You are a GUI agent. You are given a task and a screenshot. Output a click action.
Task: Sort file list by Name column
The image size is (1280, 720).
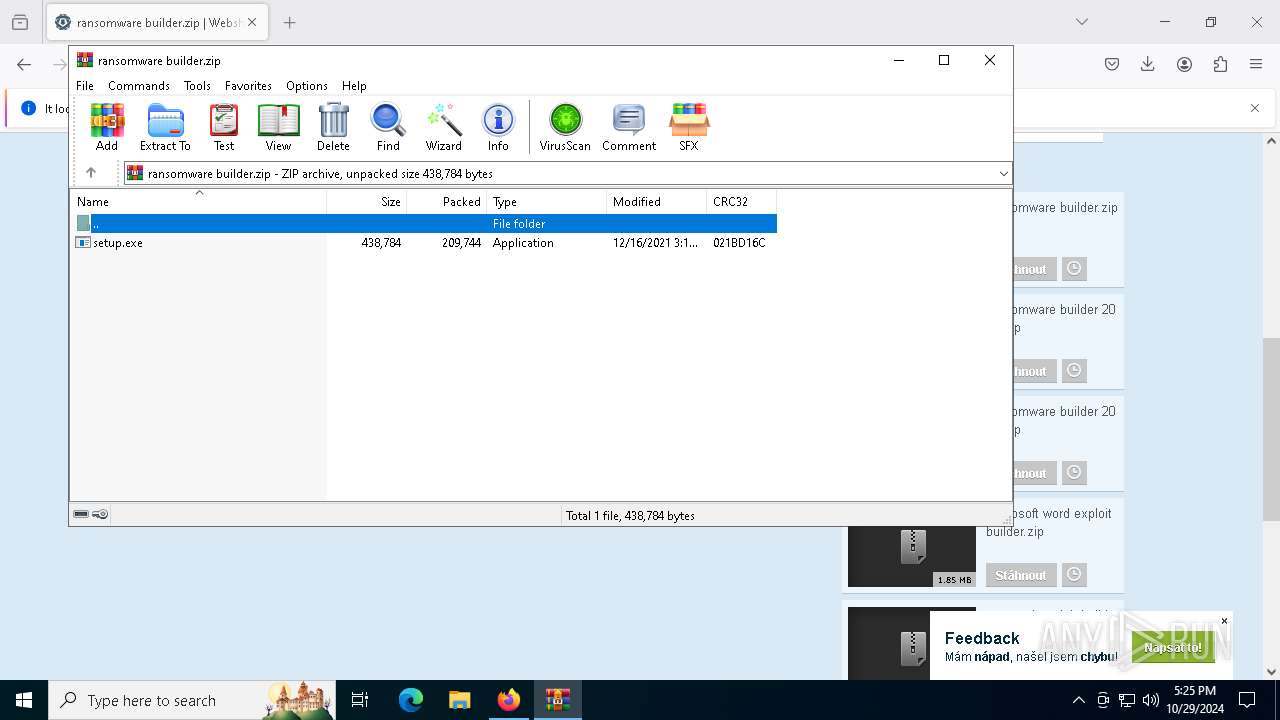(198, 201)
